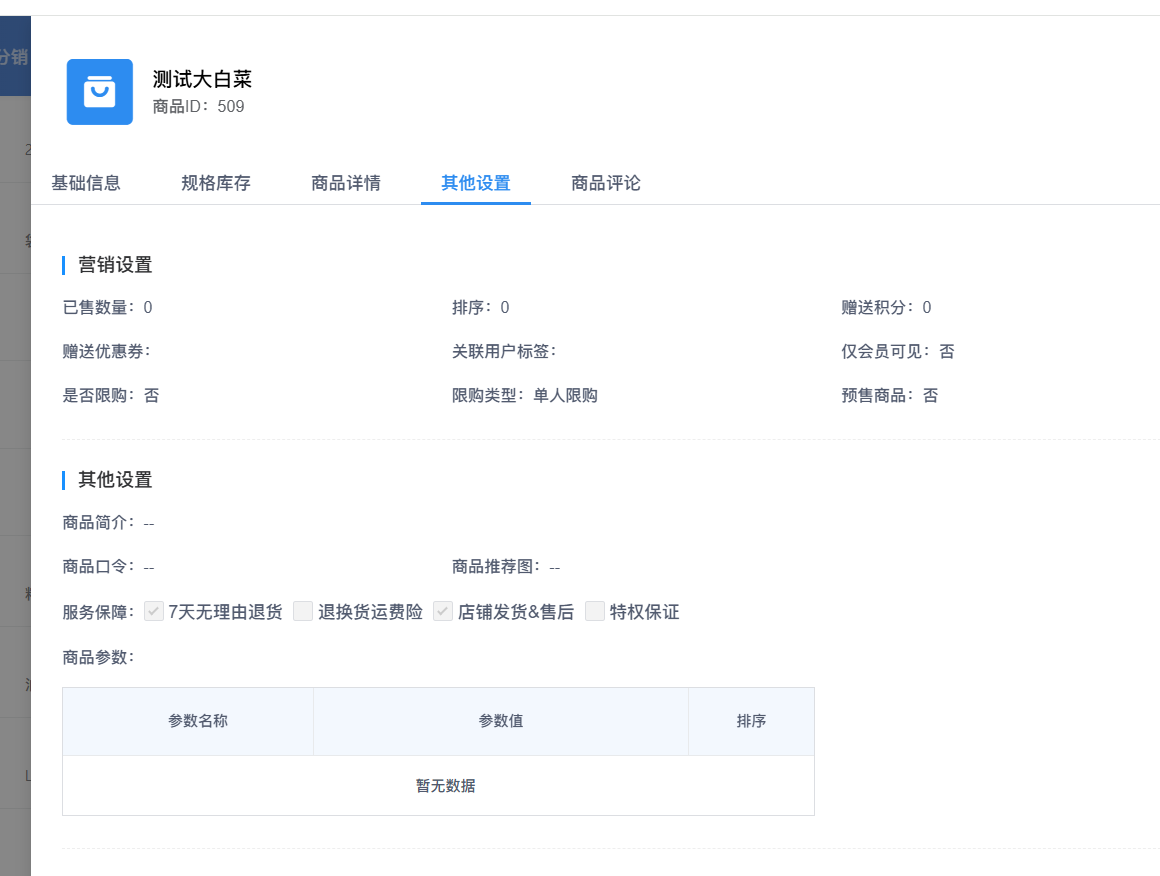Go to the 商品详情 tab
The image size is (1160, 876).
[345, 183]
